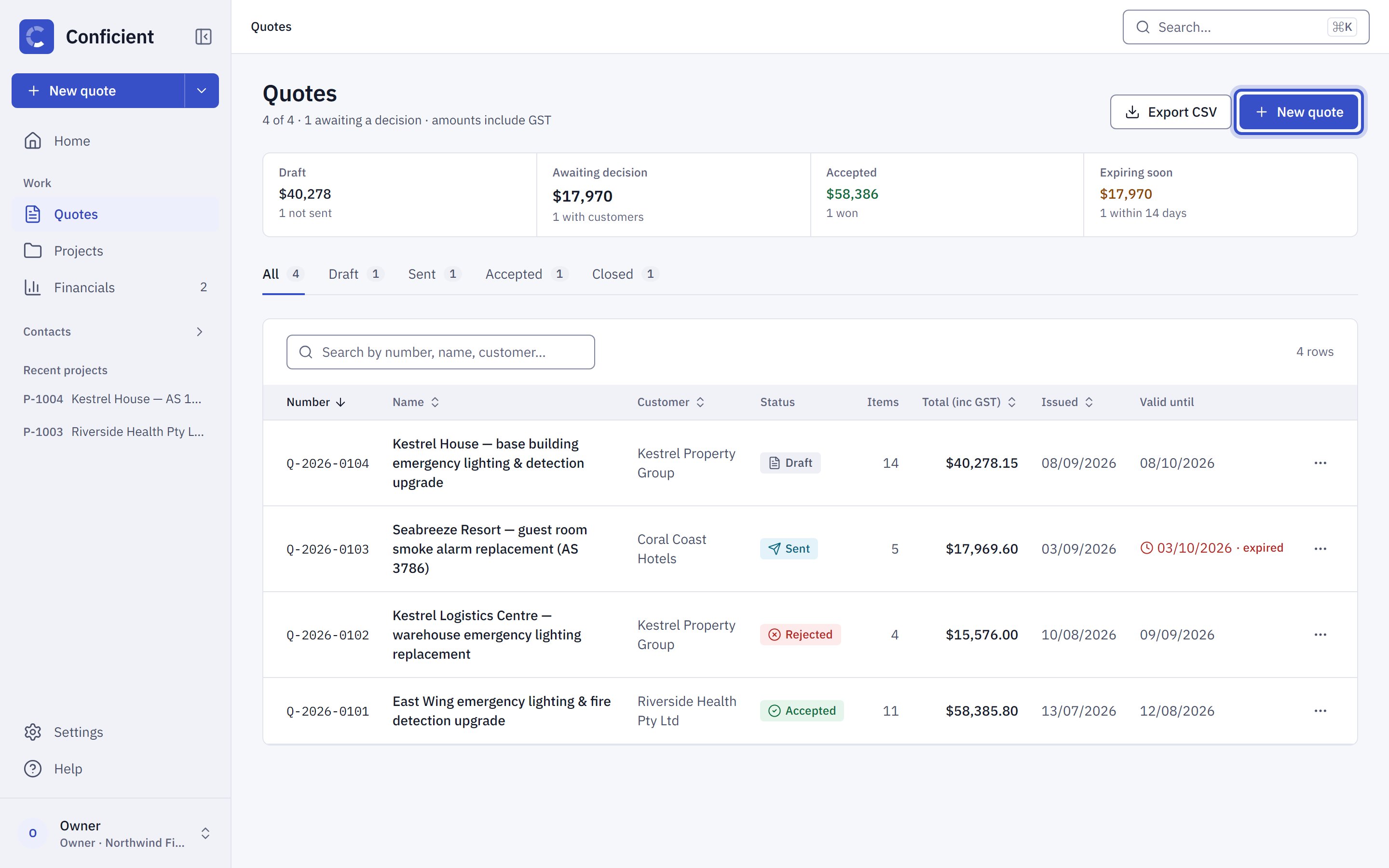
Task: Sort table by Name column
Action: click(x=416, y=403)
